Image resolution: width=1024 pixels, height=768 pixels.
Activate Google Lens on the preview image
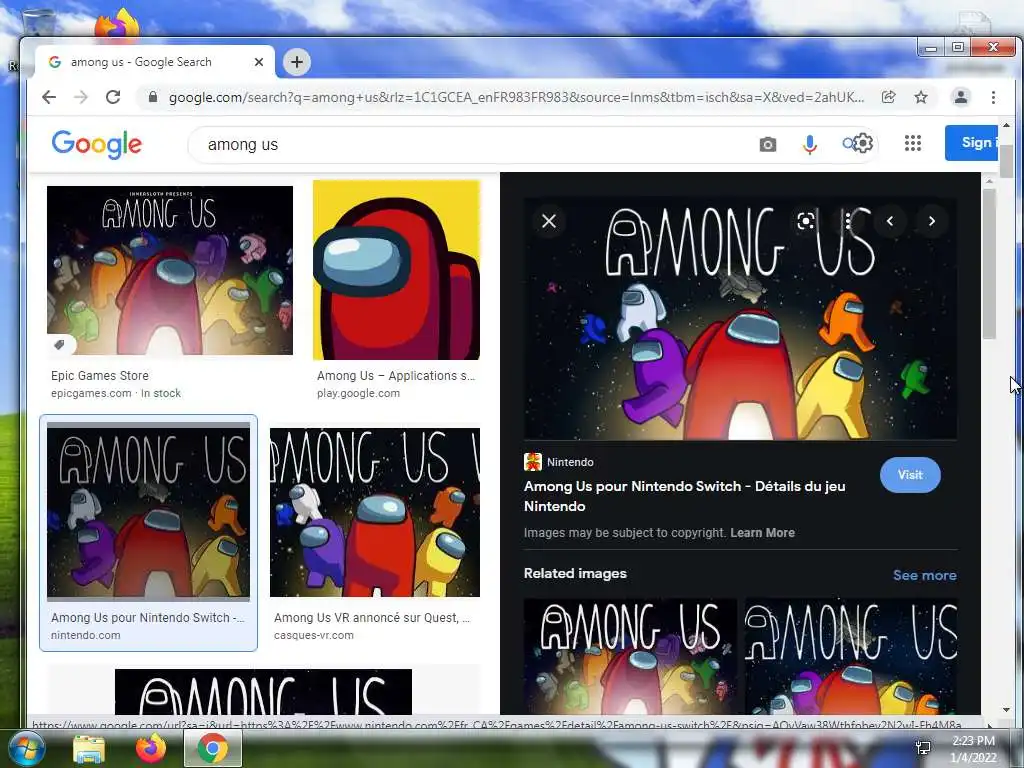(806, 221)
